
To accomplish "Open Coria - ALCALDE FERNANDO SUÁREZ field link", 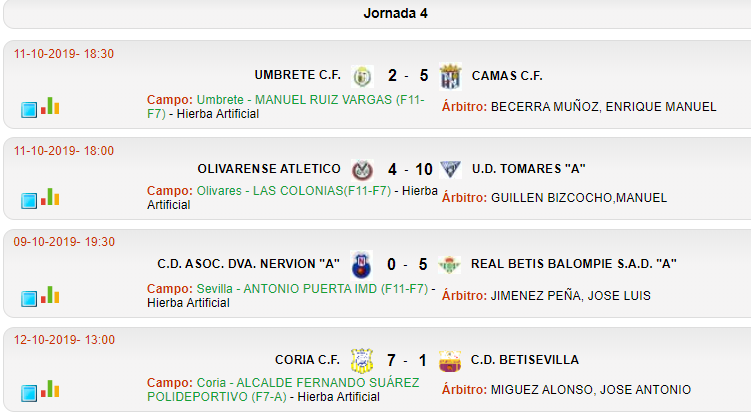I will click(x=283, y=390).
